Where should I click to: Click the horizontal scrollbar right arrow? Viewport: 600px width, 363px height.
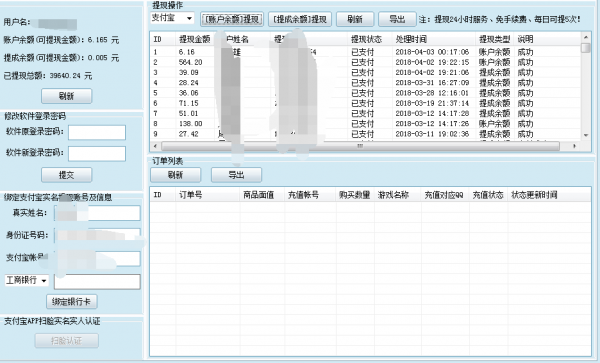[x=574, y=146]
